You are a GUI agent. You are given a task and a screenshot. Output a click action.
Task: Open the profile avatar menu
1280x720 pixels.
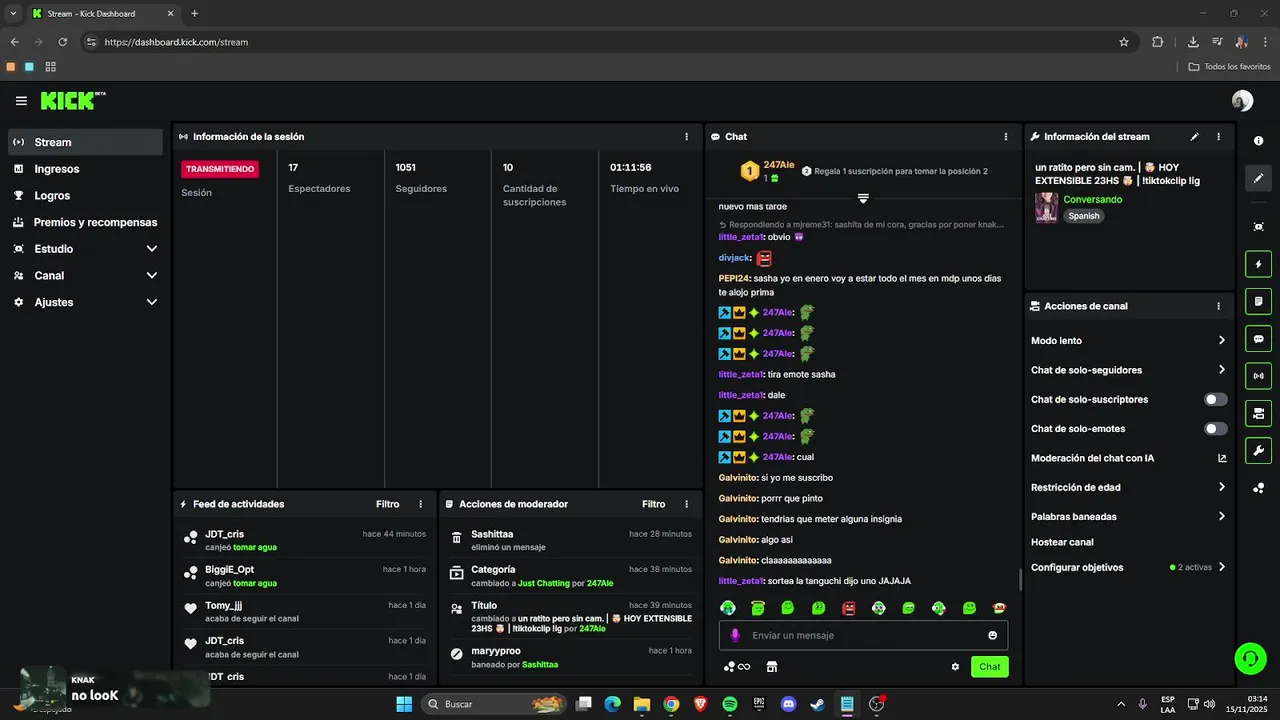click(1242, 101)
